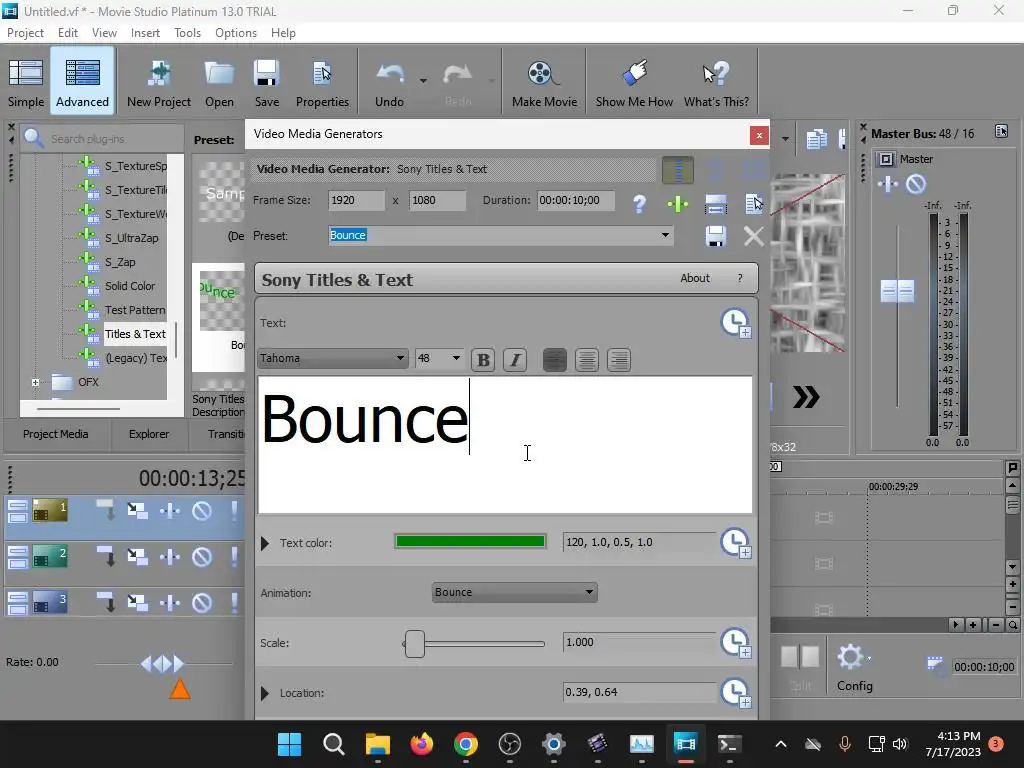Align text right
The width and height of the screenshot is (1024, 768).
point(618,360)
